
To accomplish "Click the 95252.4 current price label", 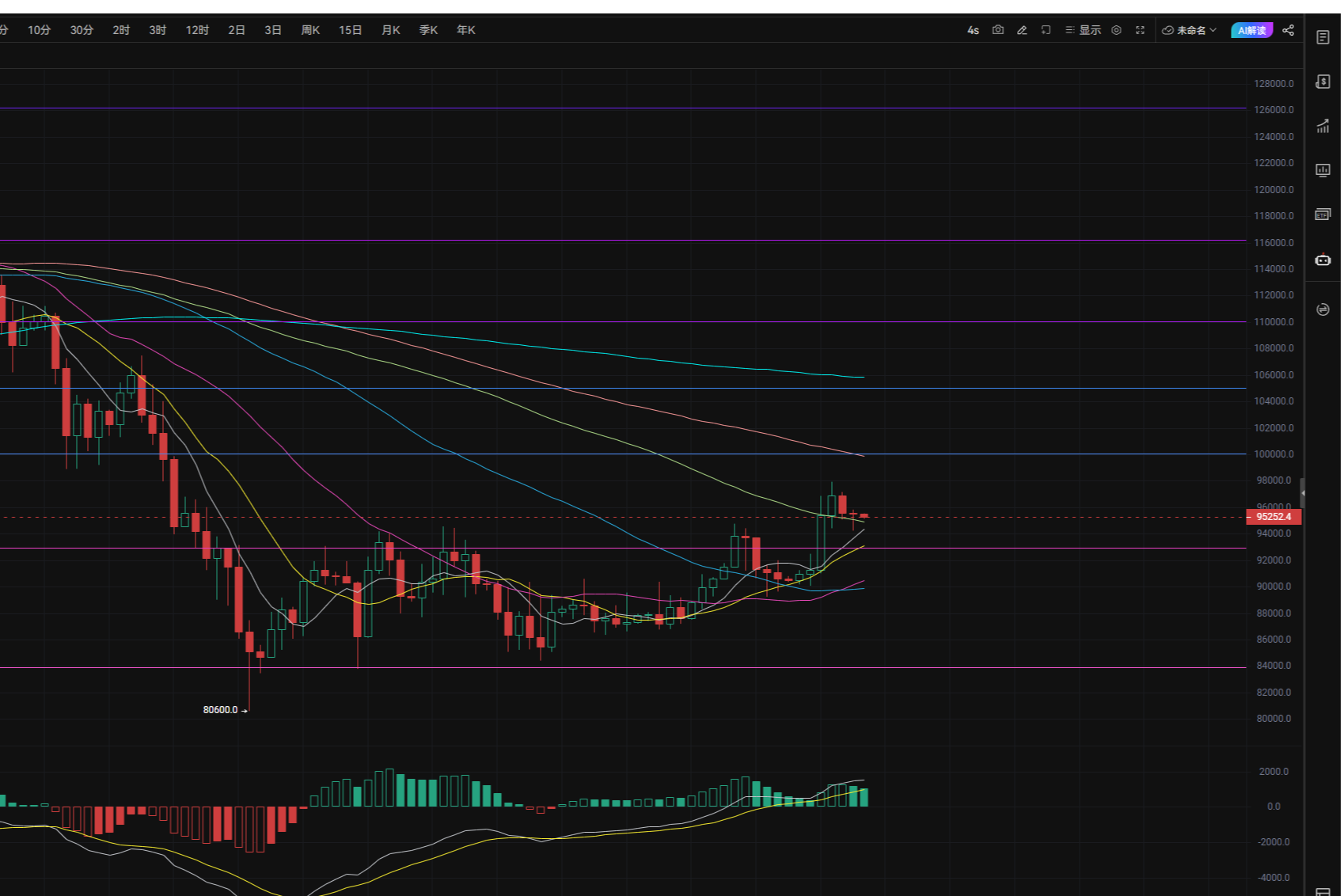I will tap(1274, 517).
